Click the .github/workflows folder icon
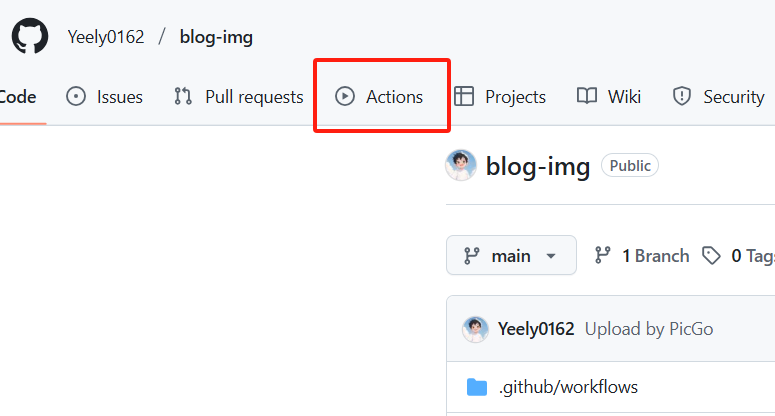This screenshot has width=775, height=416. tap(477, 387)
